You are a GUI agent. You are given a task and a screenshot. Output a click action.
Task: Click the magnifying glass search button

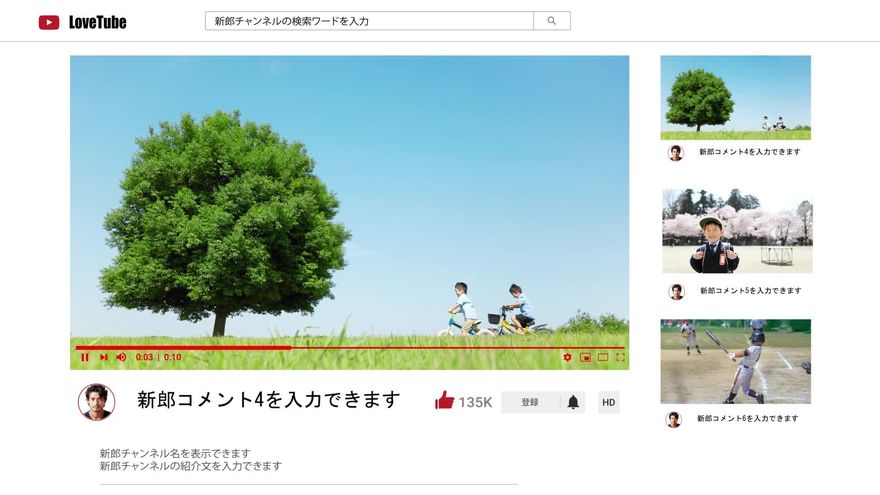[x=552, y=21]
